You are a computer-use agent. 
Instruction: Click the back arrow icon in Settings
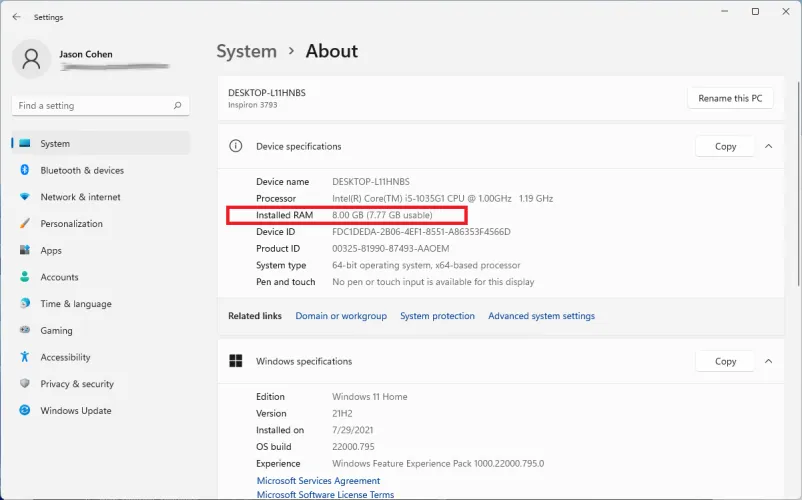click(x=16, y=17)
